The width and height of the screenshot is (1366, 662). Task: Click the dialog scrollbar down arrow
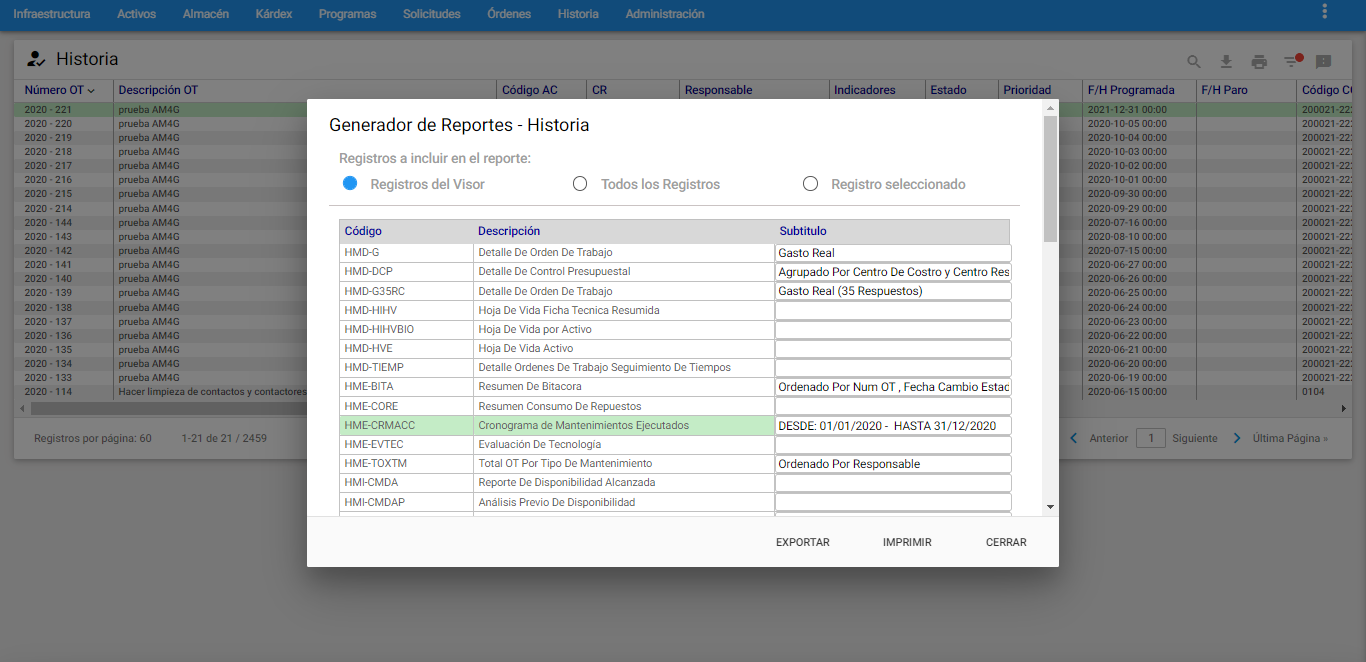click(x=1050, y=507)
